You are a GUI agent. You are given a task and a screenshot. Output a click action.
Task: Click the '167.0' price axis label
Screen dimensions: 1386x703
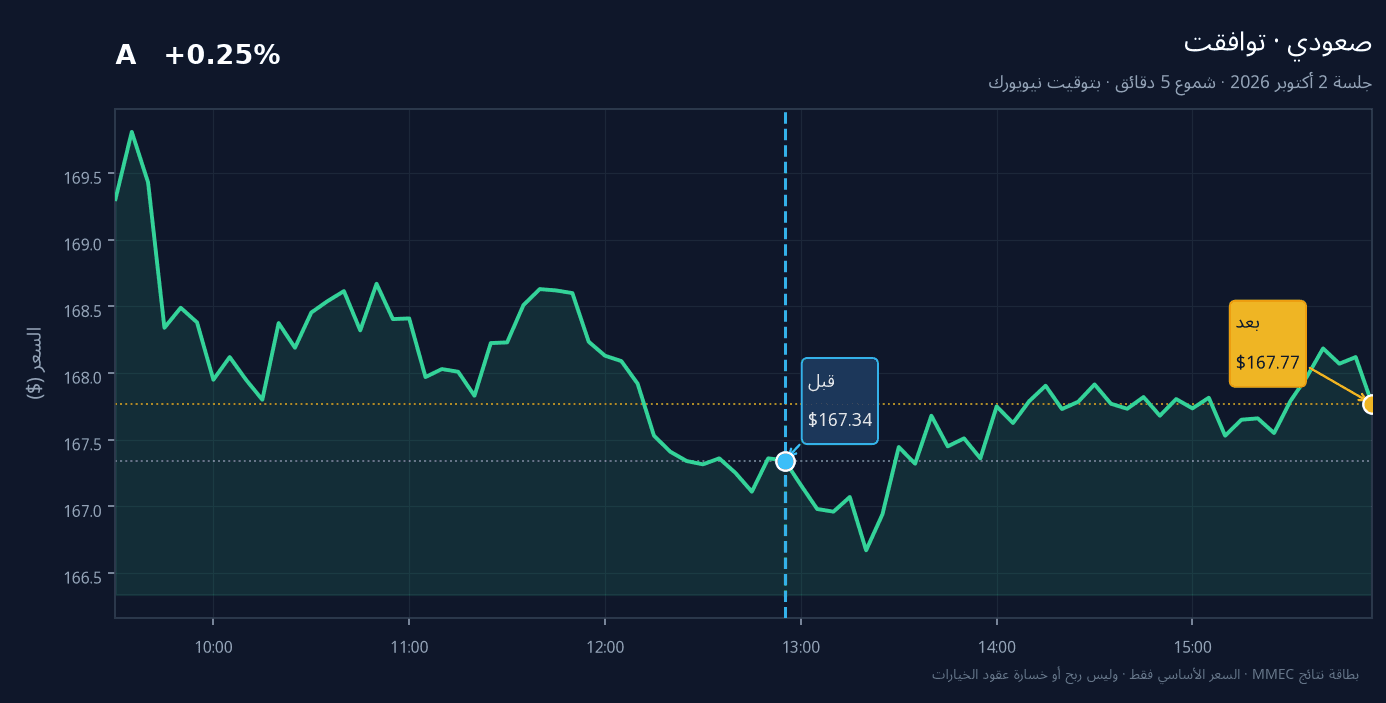point(83,510)
